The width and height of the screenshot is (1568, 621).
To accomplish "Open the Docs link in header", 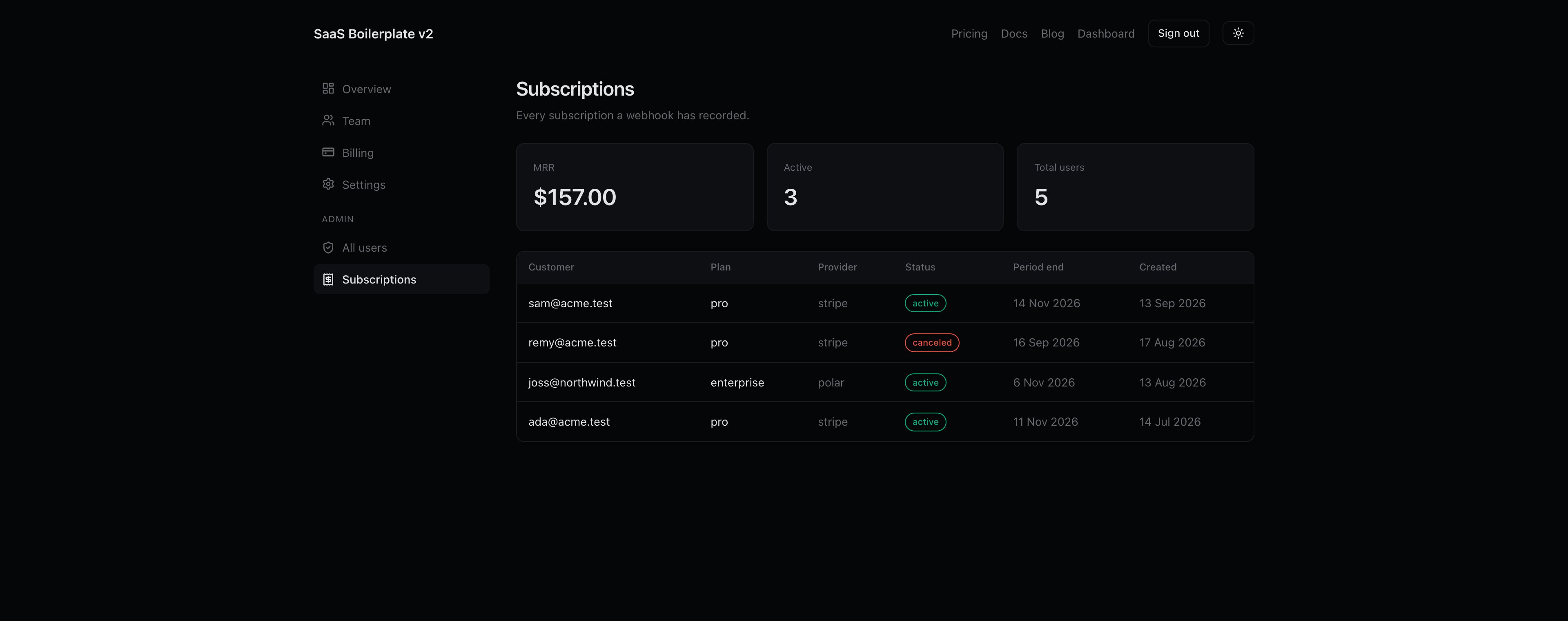I will tap(1013, 34).
